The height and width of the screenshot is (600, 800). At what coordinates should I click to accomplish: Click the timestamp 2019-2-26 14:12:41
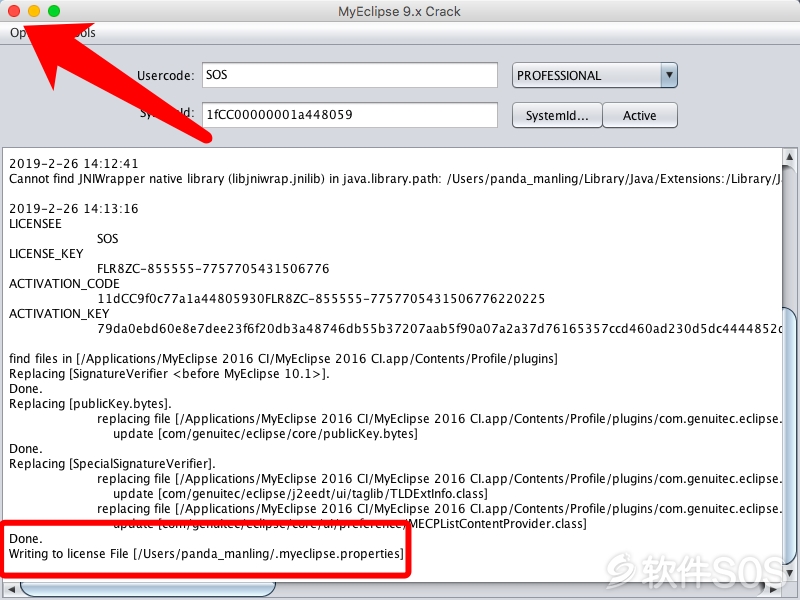[73, 164]
